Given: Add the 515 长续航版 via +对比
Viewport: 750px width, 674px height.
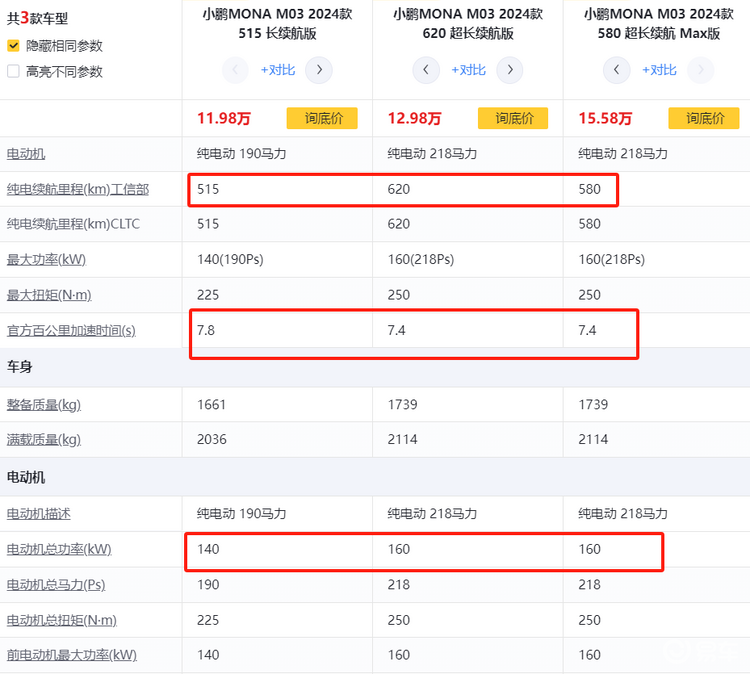Looking at the screenshot, I should click(277, 70).
